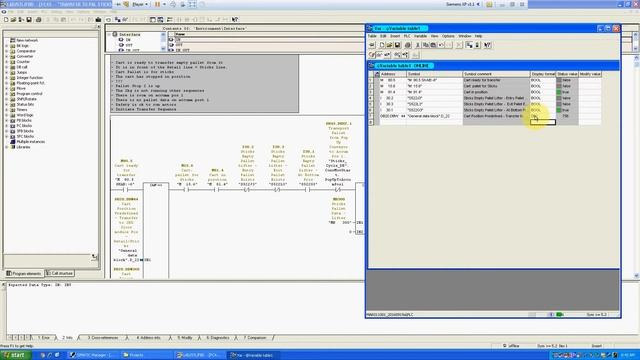
Task: Switch to Program elements tab
Action: (x=24, y=273)
